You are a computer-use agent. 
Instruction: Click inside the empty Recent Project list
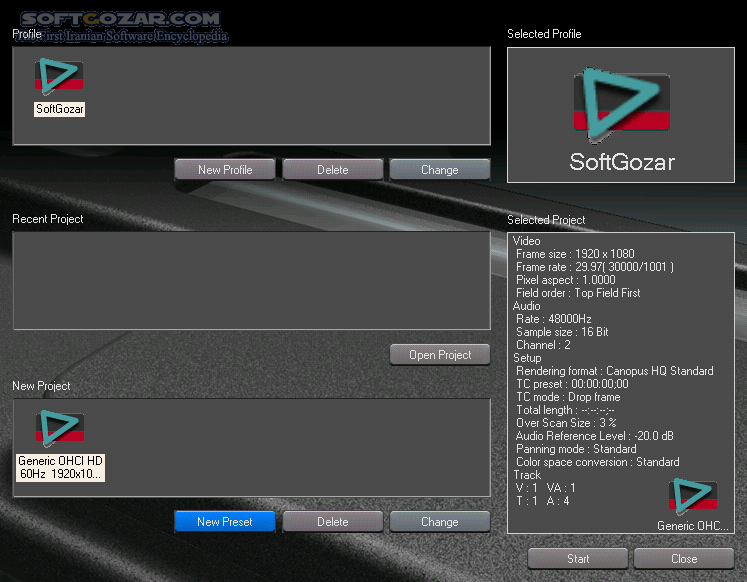[251, 281]
